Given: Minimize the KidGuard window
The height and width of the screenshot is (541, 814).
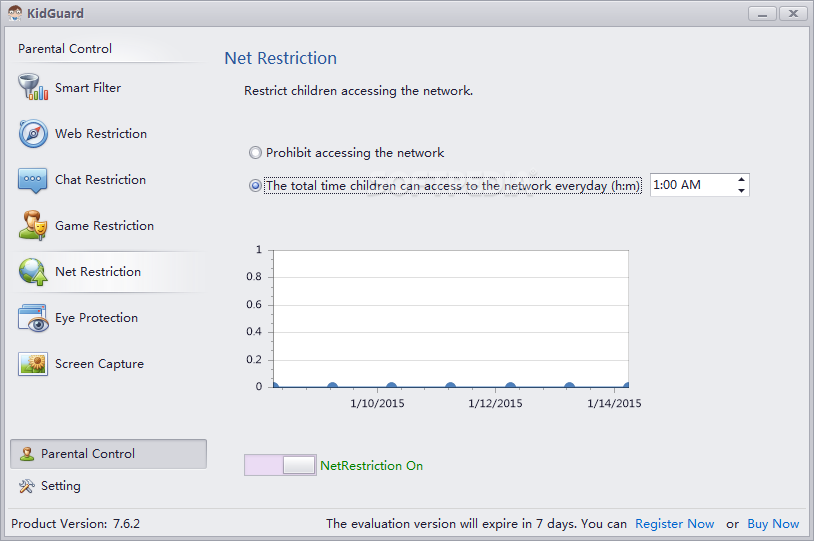Looking at the screenshot, I should pos(762,13).
